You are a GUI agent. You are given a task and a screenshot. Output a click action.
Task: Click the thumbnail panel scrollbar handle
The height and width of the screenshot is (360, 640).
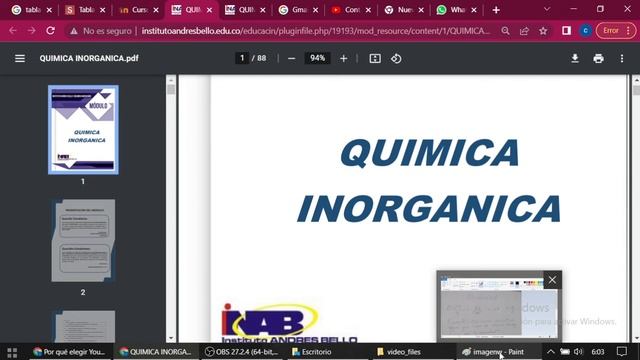click(x=171, y=89)
